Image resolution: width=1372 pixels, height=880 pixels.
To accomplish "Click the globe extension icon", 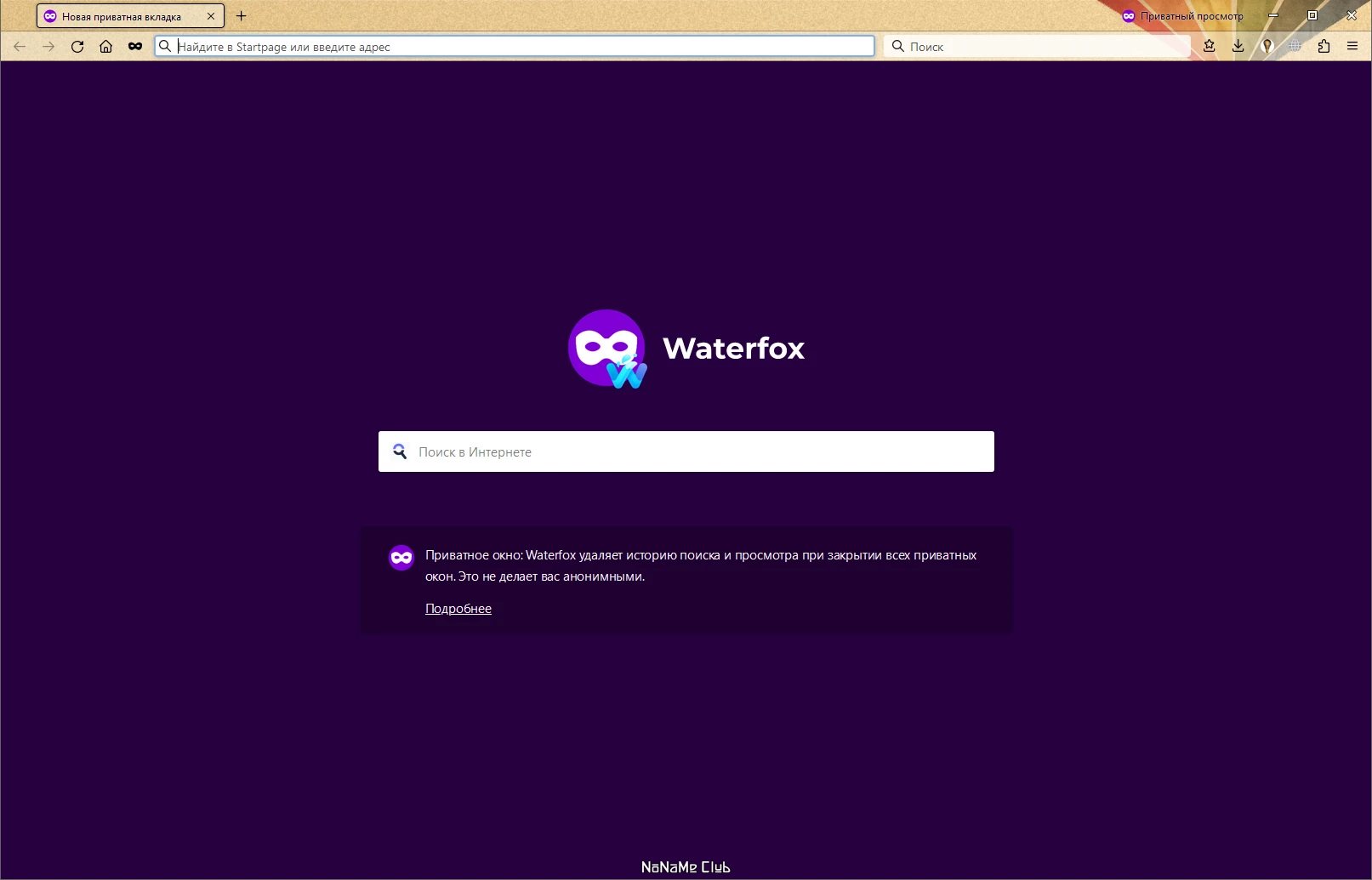I will point(1295,47).
